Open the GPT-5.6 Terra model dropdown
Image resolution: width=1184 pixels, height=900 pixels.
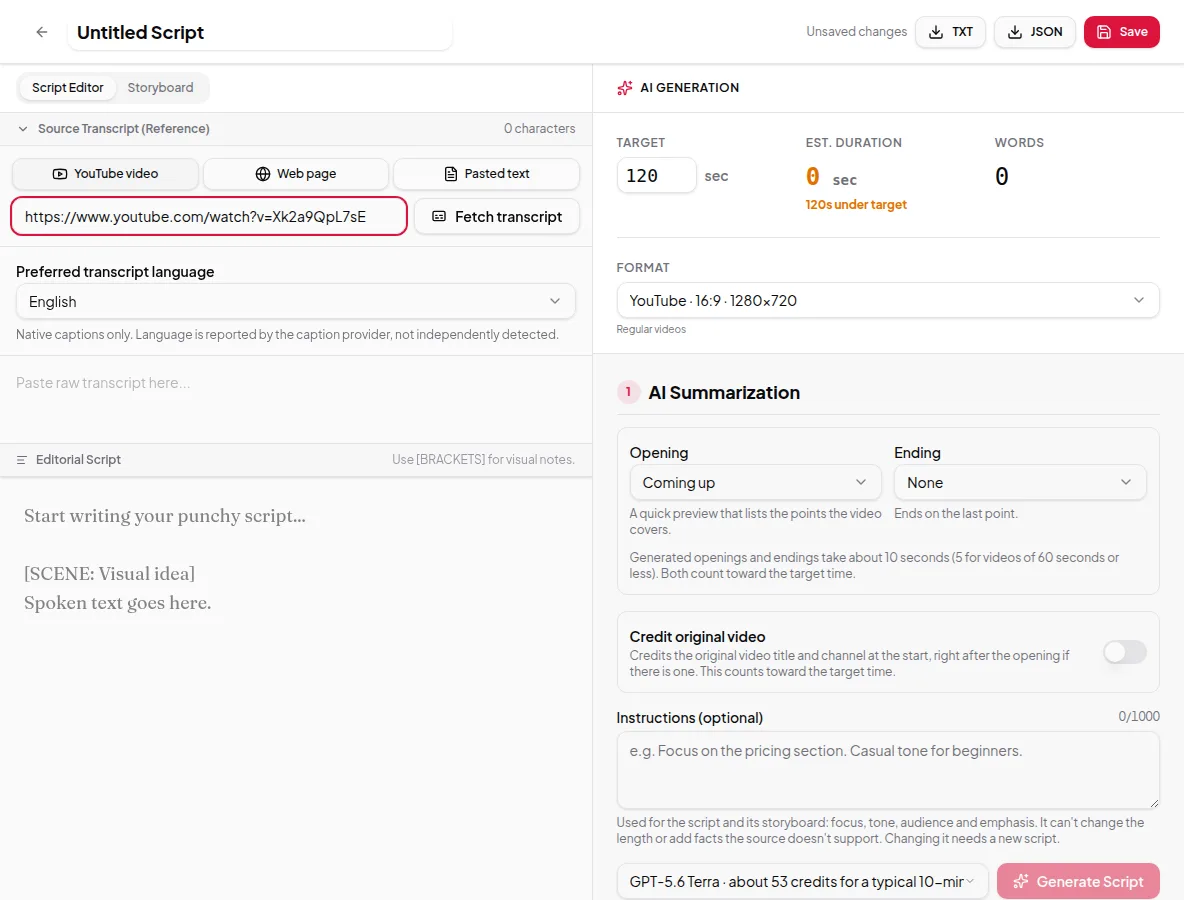802,881
